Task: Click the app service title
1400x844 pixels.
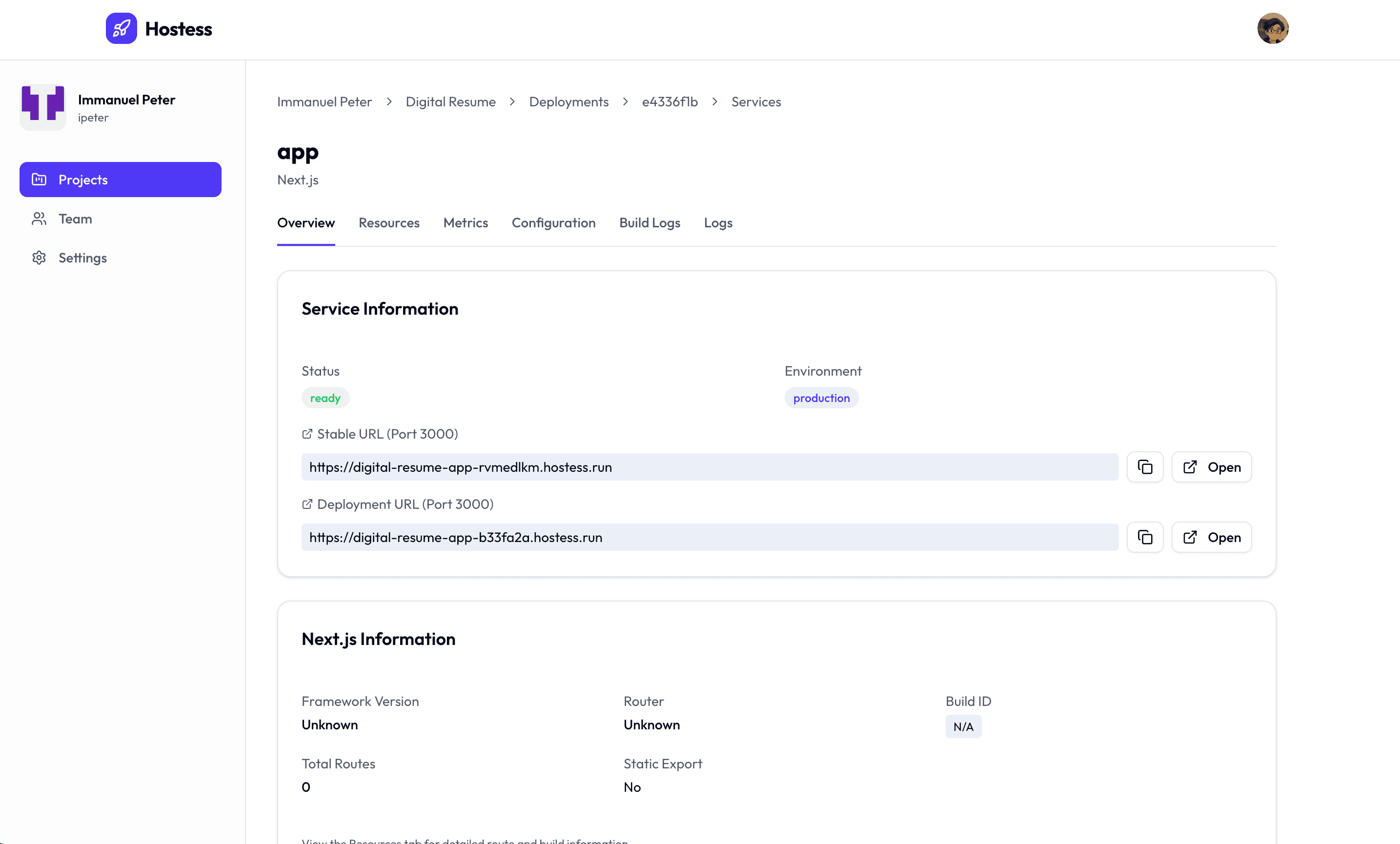Action: coord(298,153)
